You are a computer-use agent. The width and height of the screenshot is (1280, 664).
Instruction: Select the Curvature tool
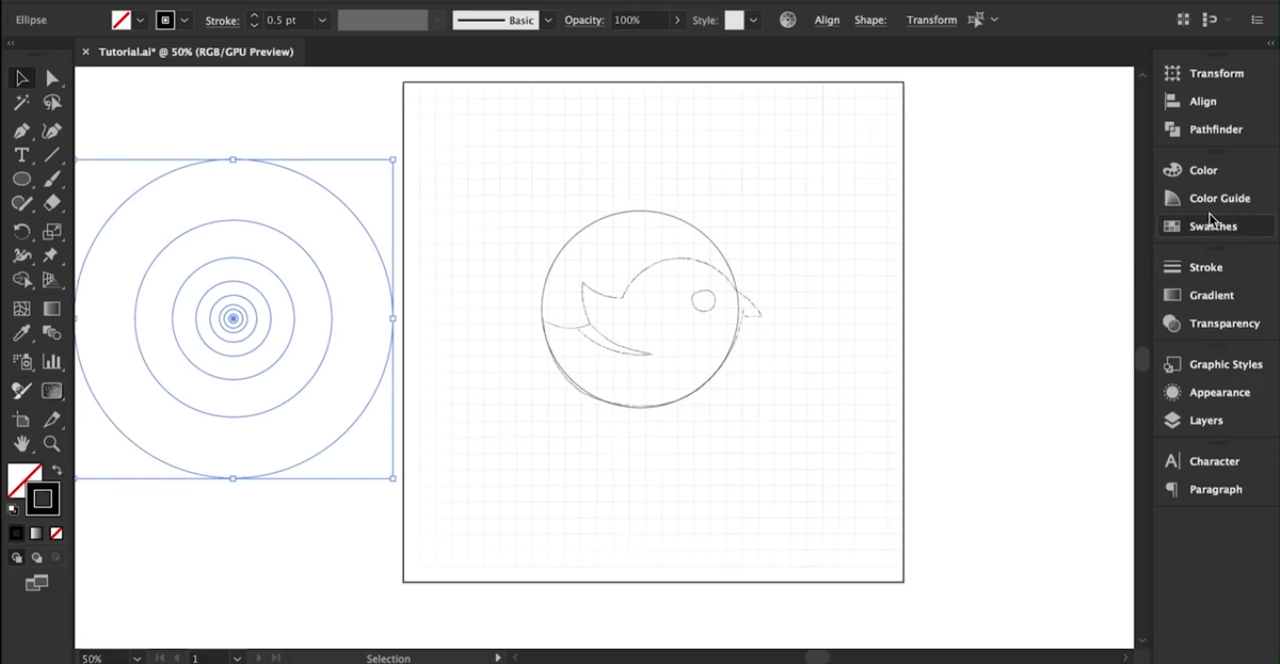52,131
